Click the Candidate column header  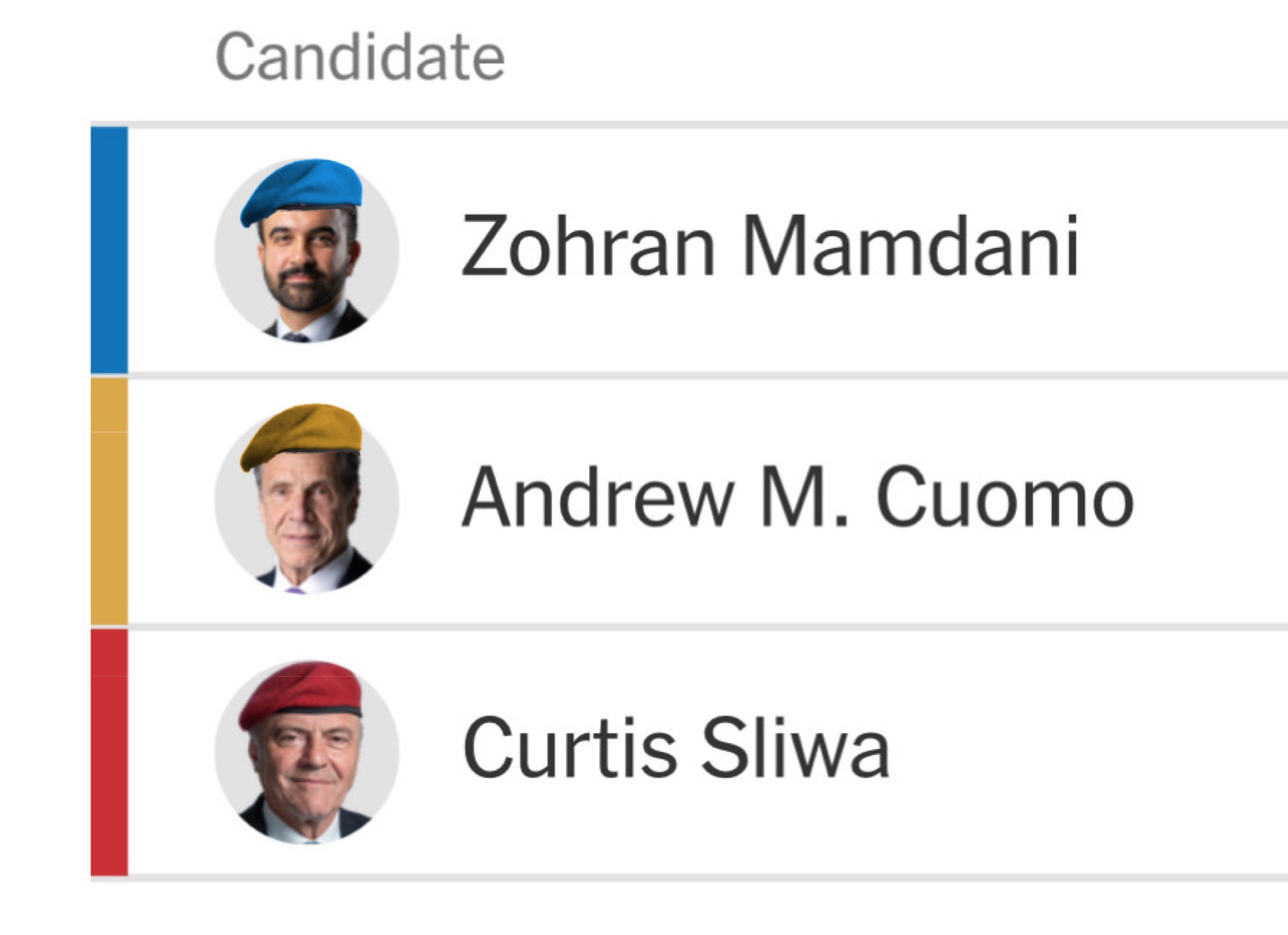(x=360, y=58)
